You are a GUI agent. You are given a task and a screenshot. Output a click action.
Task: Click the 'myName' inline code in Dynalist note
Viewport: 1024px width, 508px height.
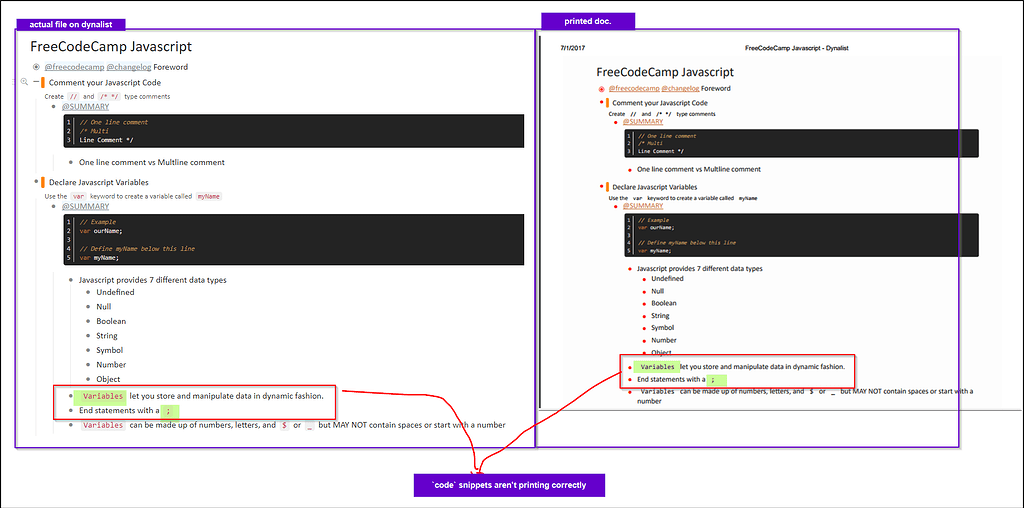[209, 196]
